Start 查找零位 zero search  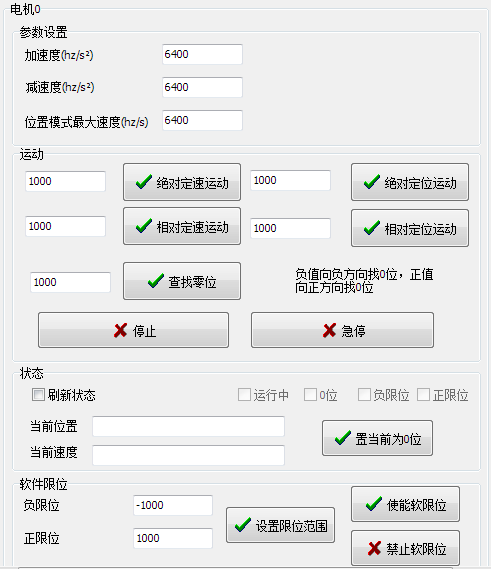pos(182,281)
